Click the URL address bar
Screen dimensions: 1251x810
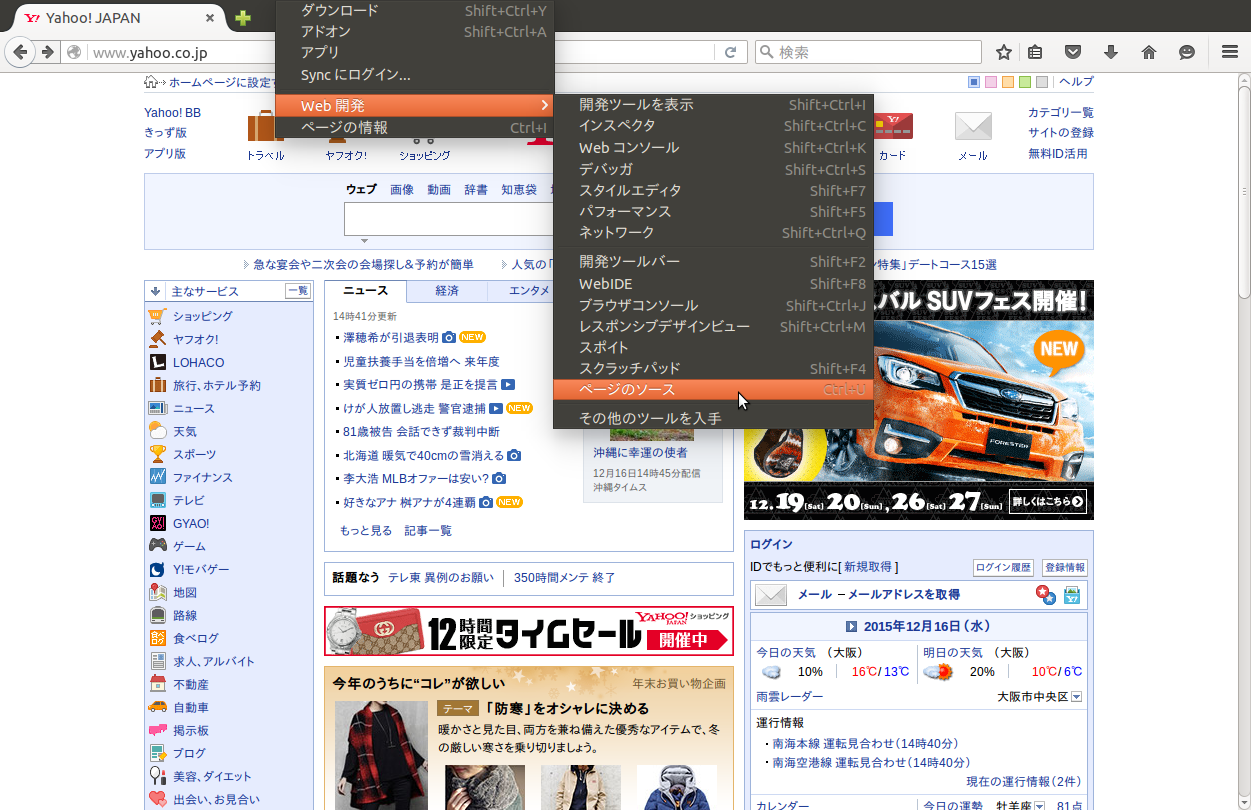point(404,52)
